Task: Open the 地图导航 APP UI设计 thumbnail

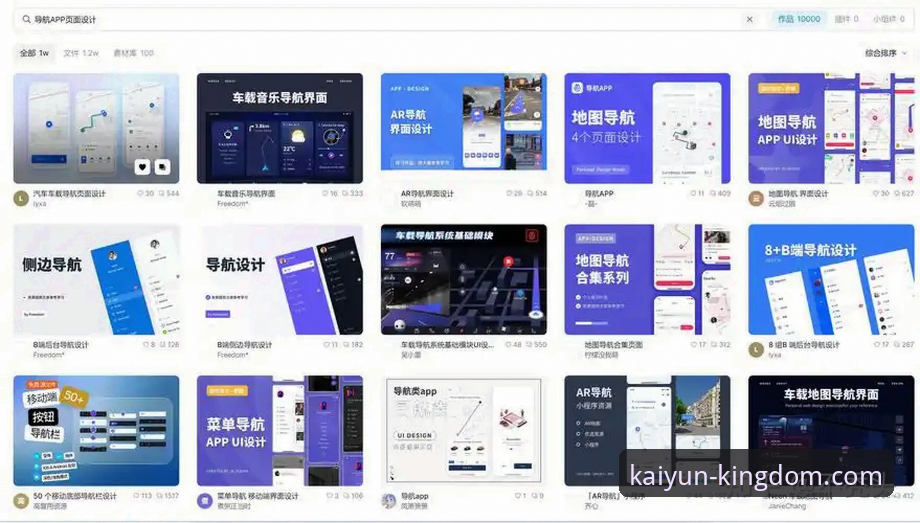Action: [831, 128]
